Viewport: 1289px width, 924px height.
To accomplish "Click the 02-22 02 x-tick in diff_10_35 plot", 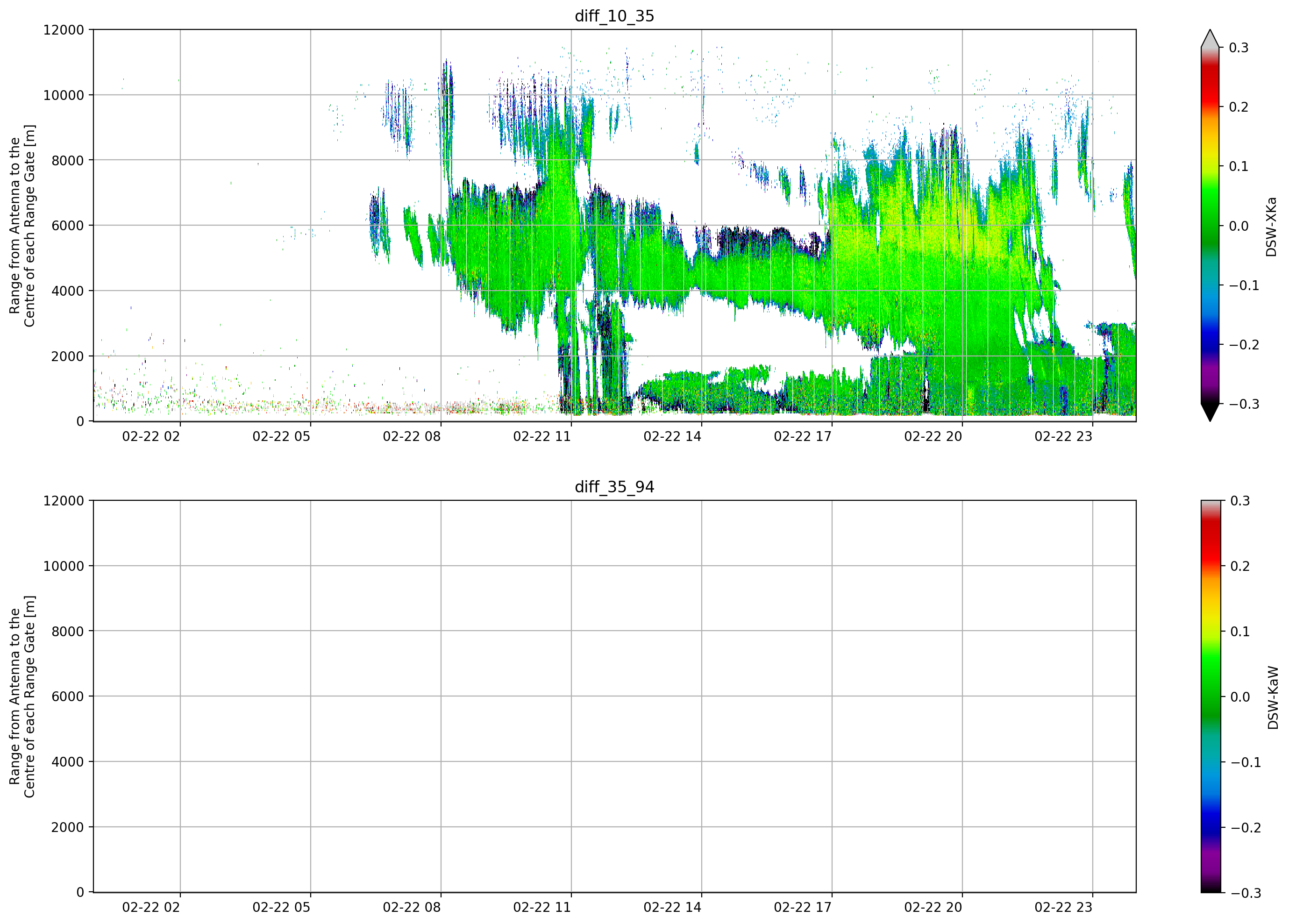I will coord(151,436).
